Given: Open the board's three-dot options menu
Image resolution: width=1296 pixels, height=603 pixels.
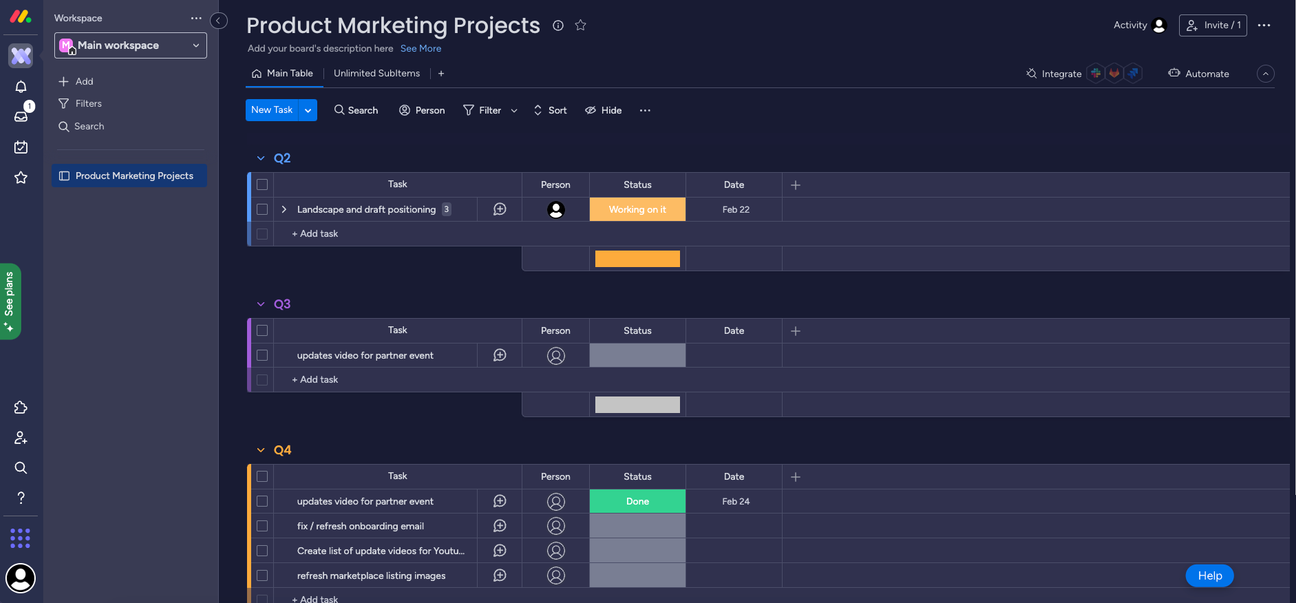Looking at the screenshot, I should [1264, 25].
